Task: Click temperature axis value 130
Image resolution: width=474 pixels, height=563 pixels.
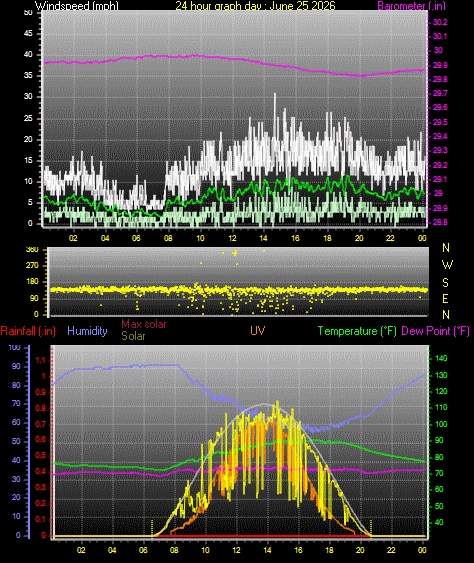Action: tap(441, 375)
